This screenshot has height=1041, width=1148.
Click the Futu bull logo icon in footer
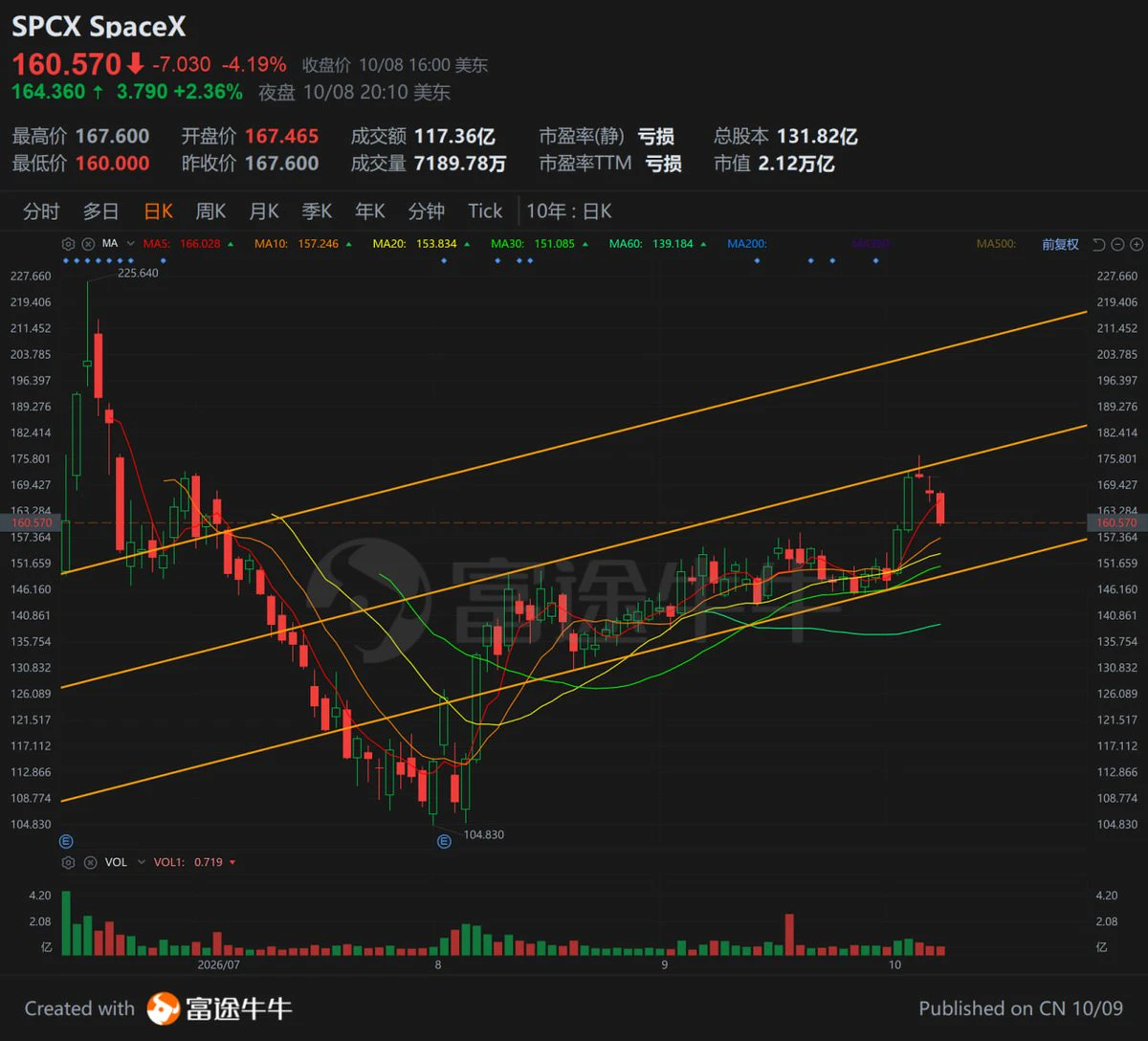click(x=164, y=1008)
